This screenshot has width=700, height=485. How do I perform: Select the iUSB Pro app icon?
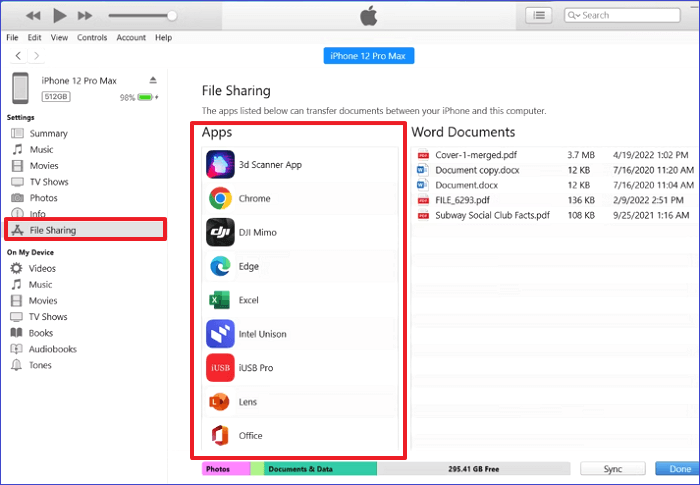(220, 368)
